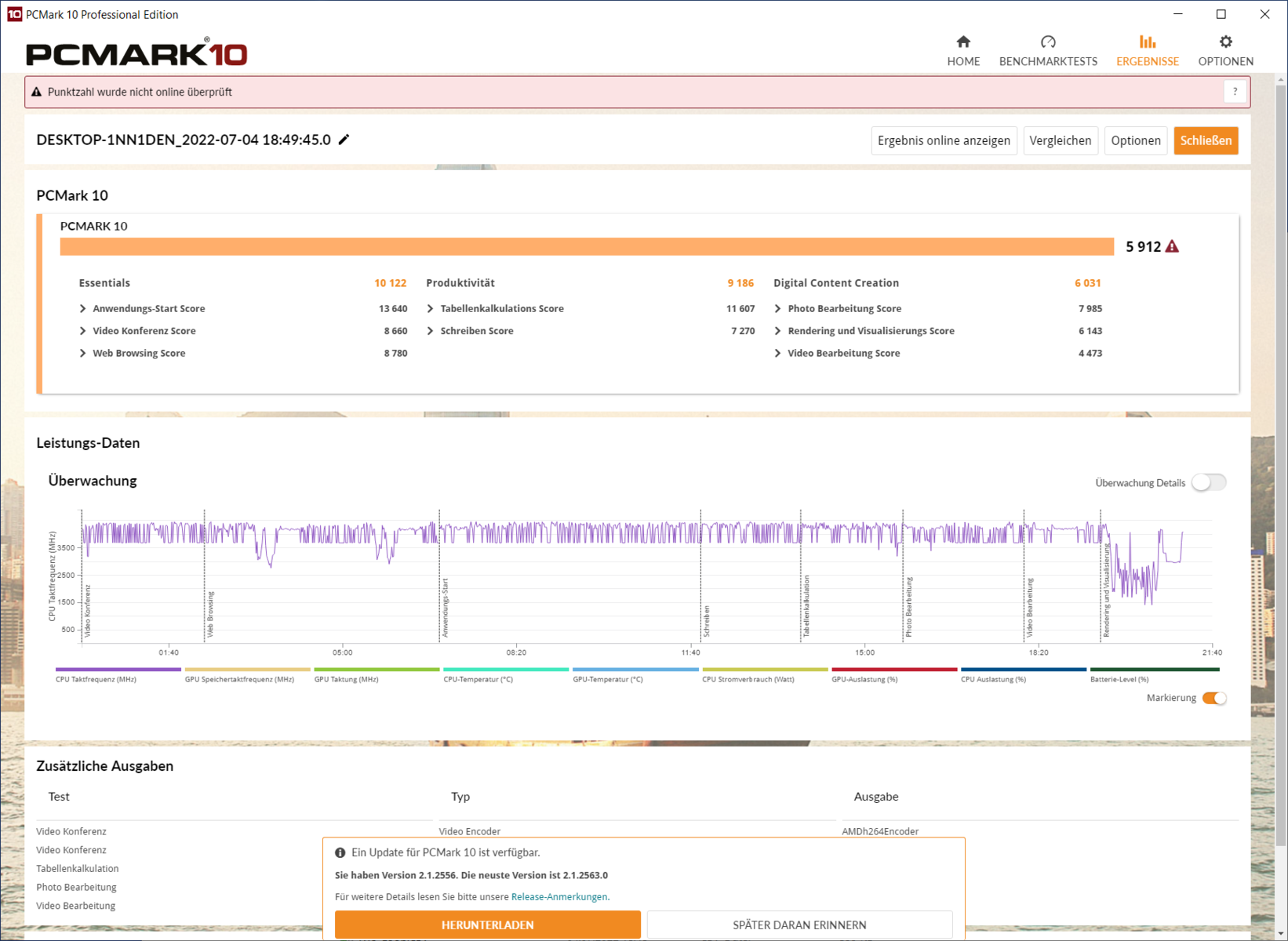Toggle the Überwachung Details switch
This screenshot has height=941, width=1288.
[1209, 482]
